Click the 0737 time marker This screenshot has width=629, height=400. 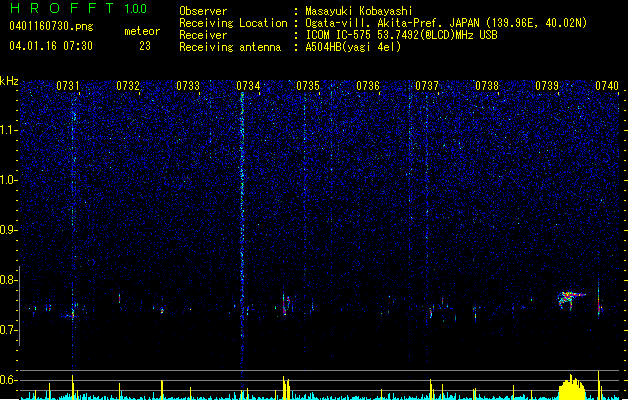coord(427,85)
